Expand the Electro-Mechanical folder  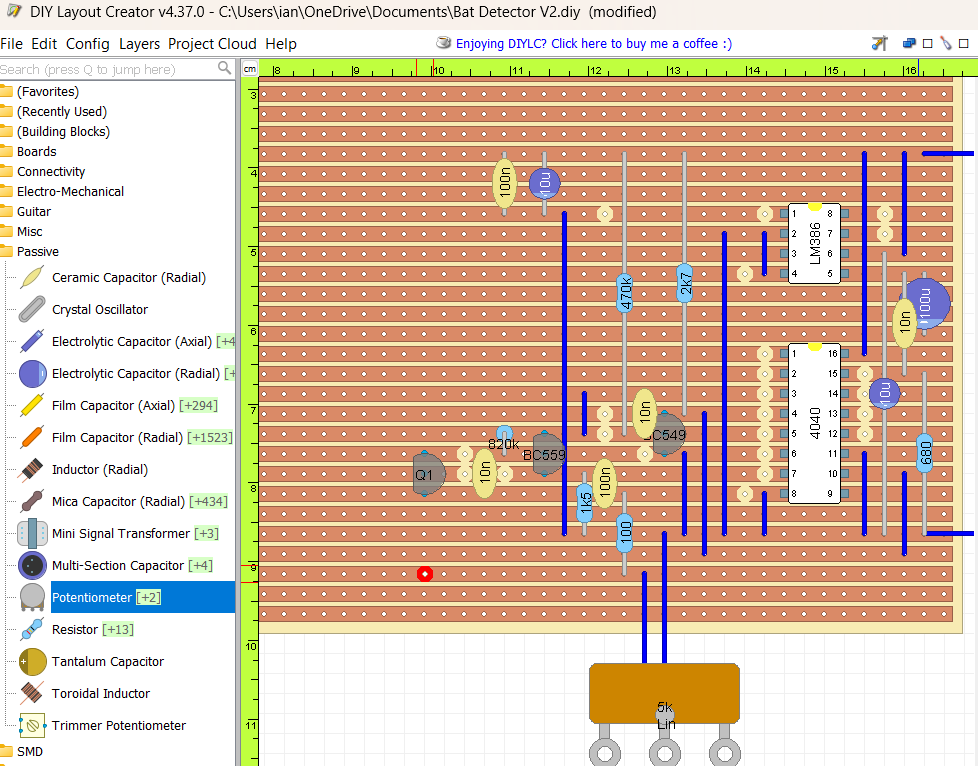pyautogui.click(x=6, y=192)
